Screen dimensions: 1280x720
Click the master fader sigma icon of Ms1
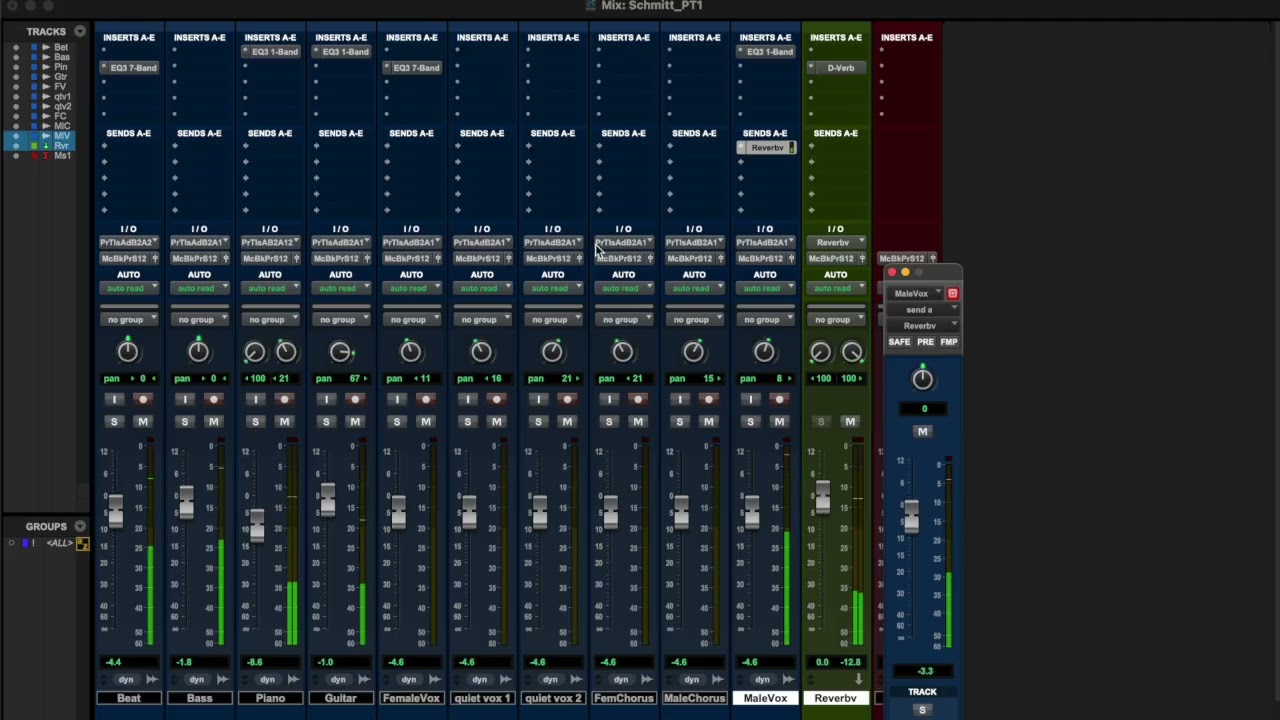[45, 156]
